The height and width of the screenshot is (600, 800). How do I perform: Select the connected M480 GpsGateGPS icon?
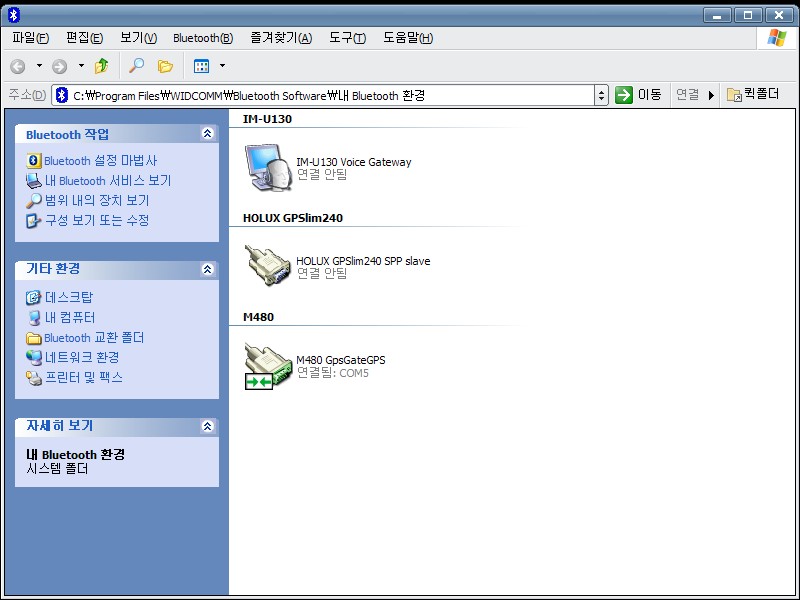coord(268,365)
